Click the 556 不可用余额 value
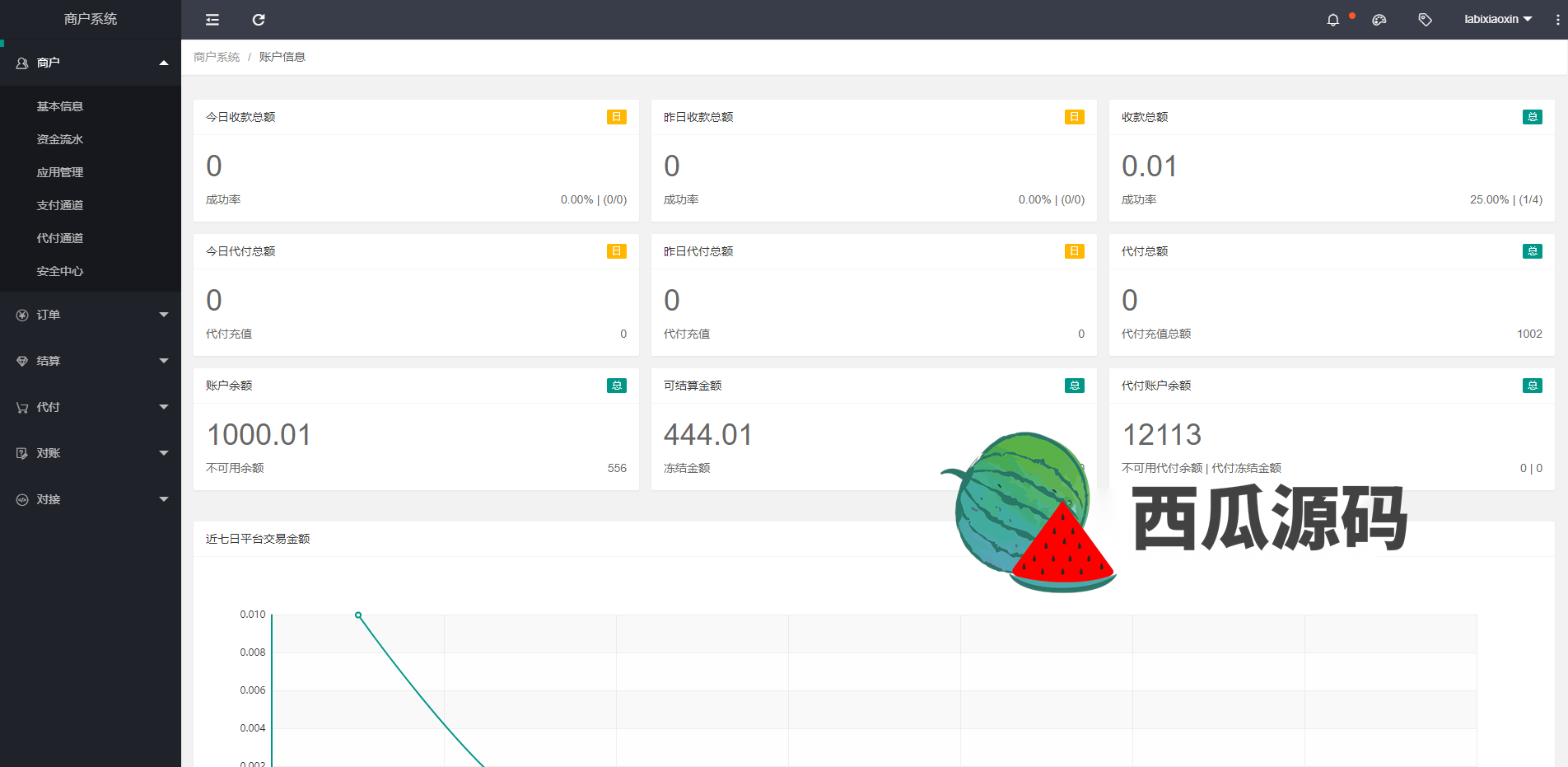Viewport: 1568px width, 767px height. (617, 468)
